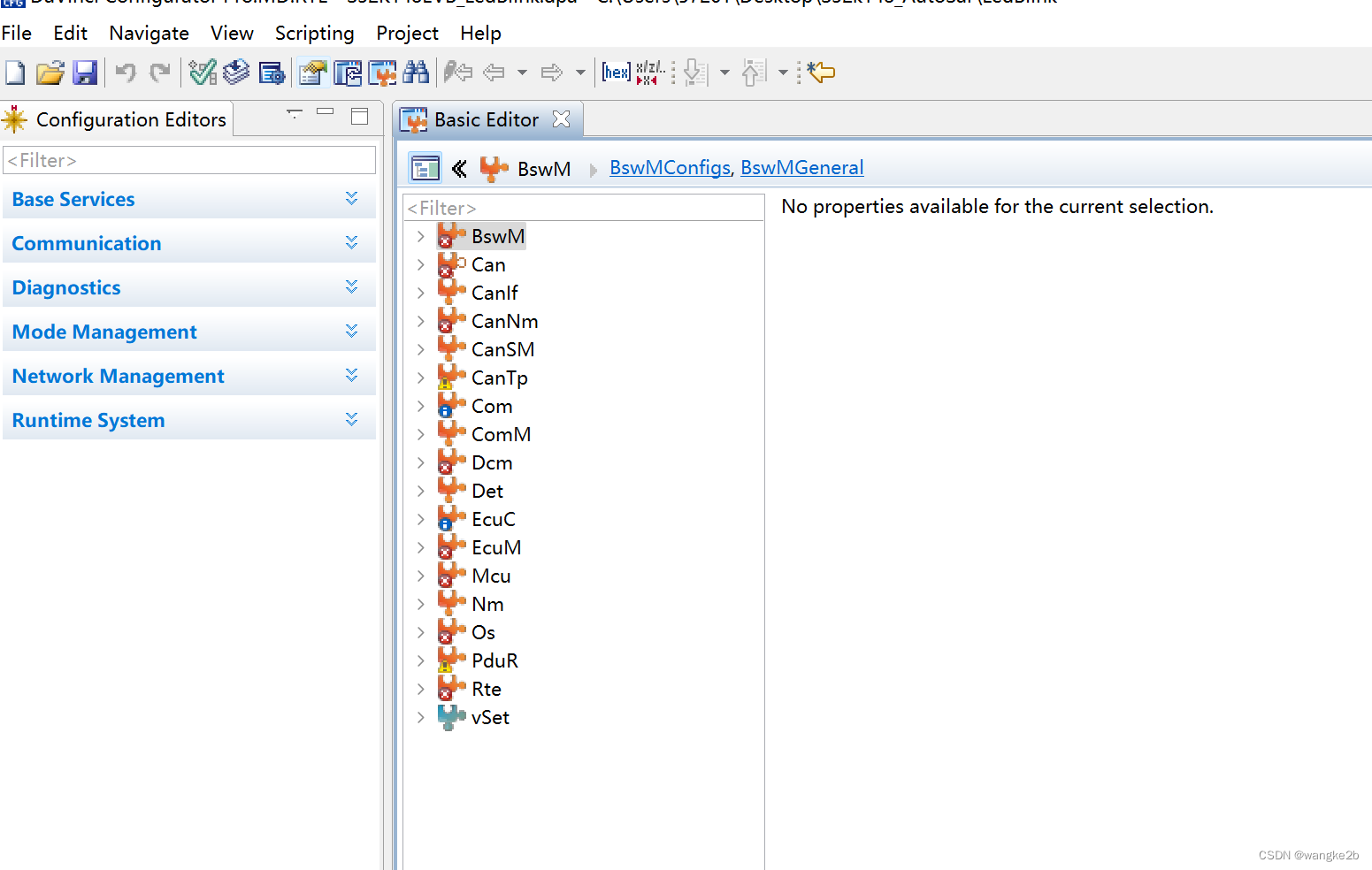Click the window-with-gear toolbar icon

point(272,72)
